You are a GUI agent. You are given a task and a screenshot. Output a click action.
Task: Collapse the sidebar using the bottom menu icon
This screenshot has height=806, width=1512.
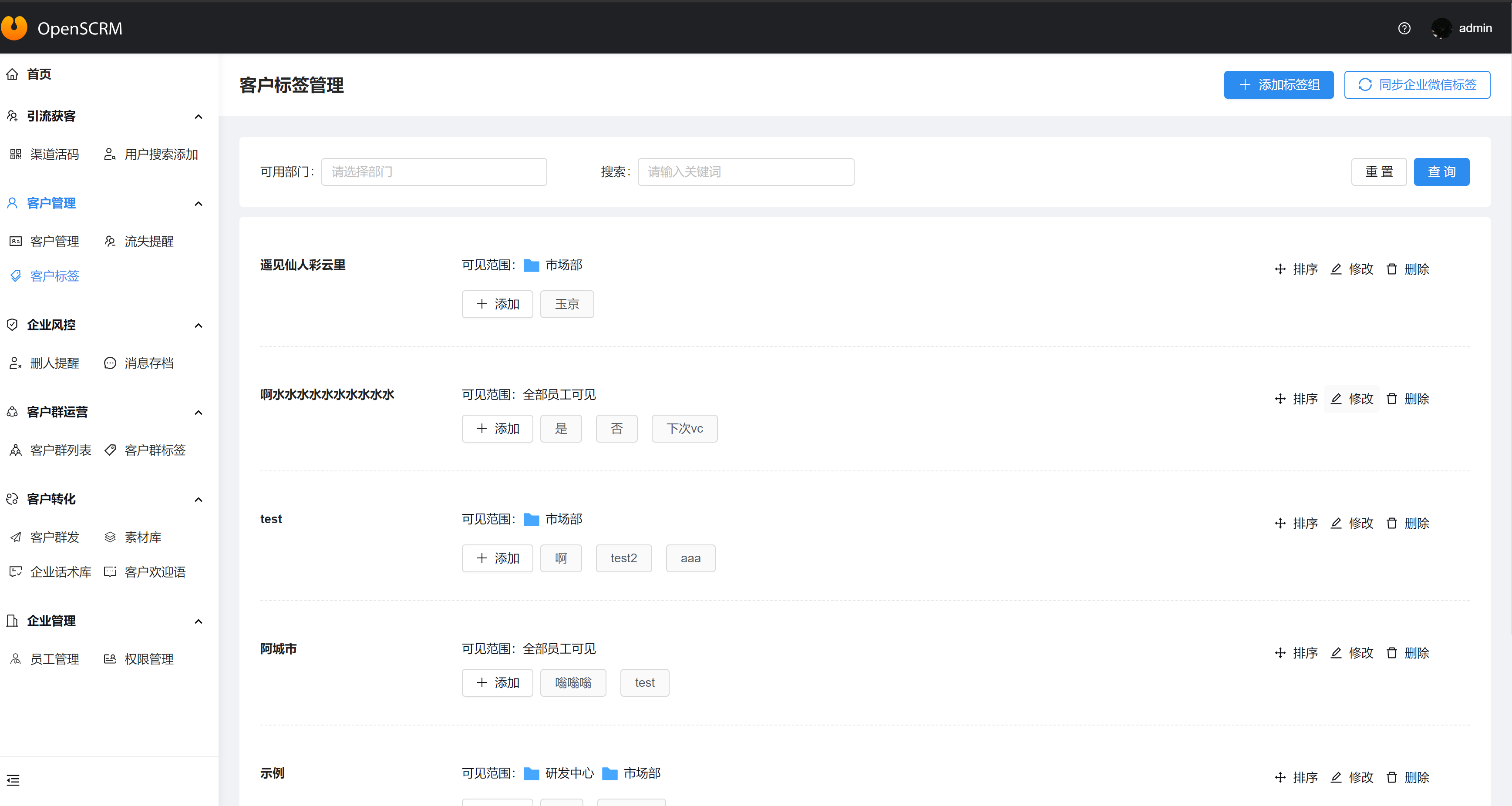pyautogui.click(x=13, y=779)
